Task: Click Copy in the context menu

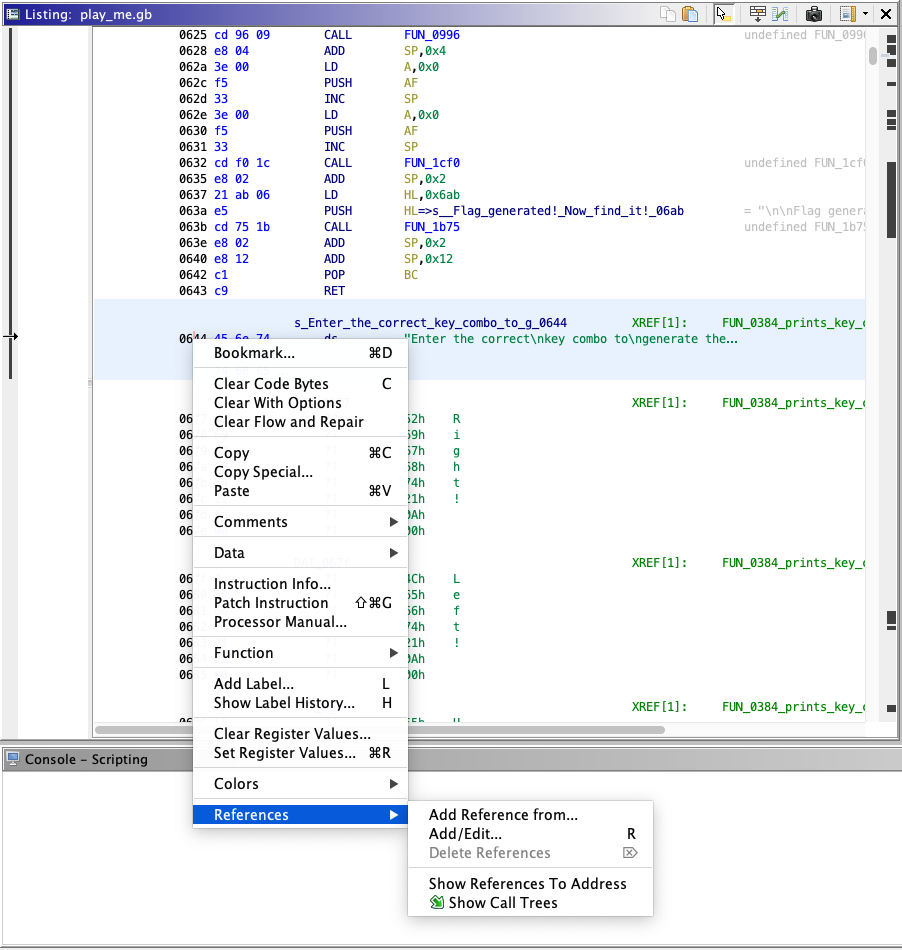Action: click(x=300, y=453)
